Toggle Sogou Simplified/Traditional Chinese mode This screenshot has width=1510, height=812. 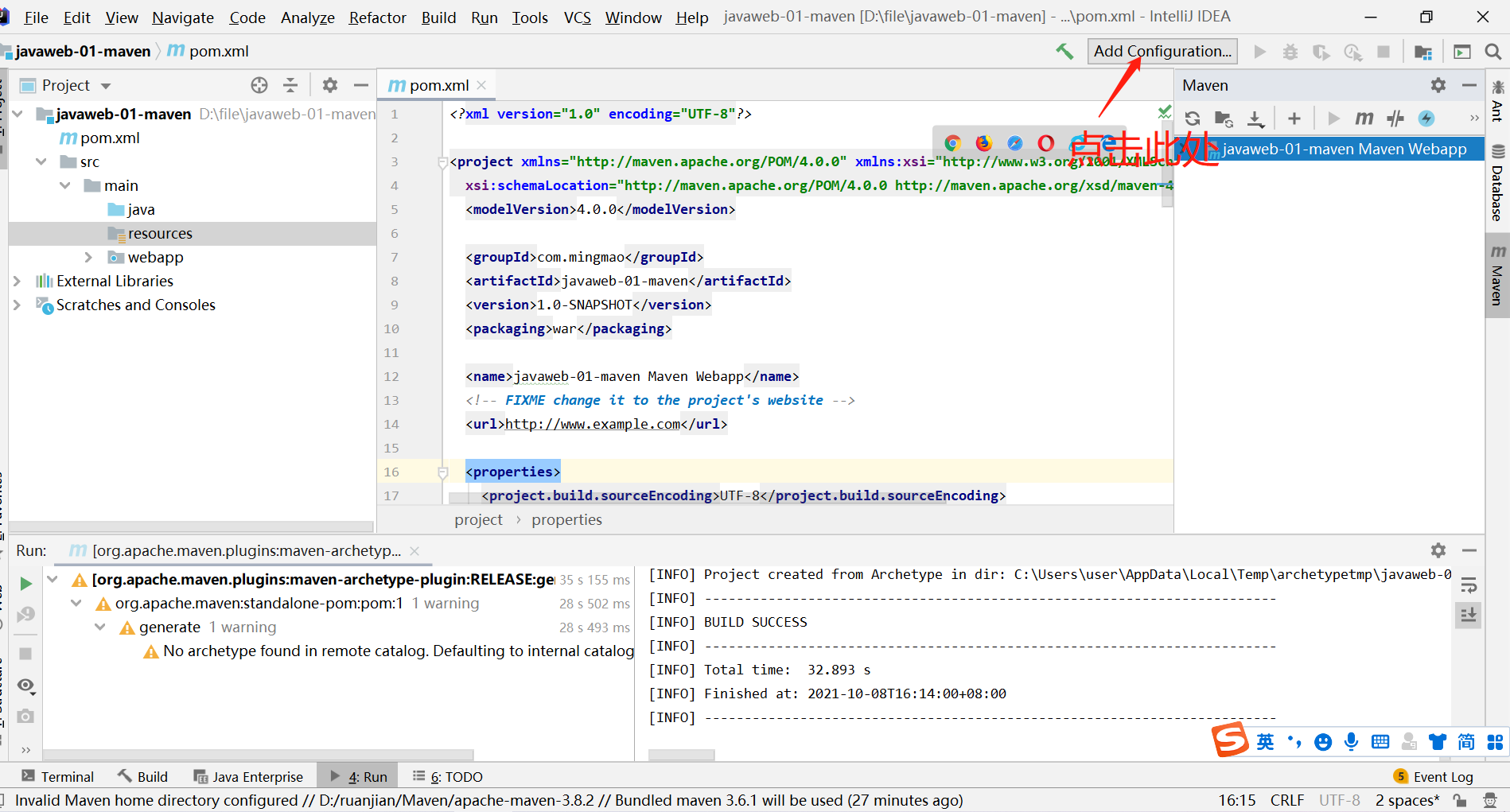(x=1466, y=742)
